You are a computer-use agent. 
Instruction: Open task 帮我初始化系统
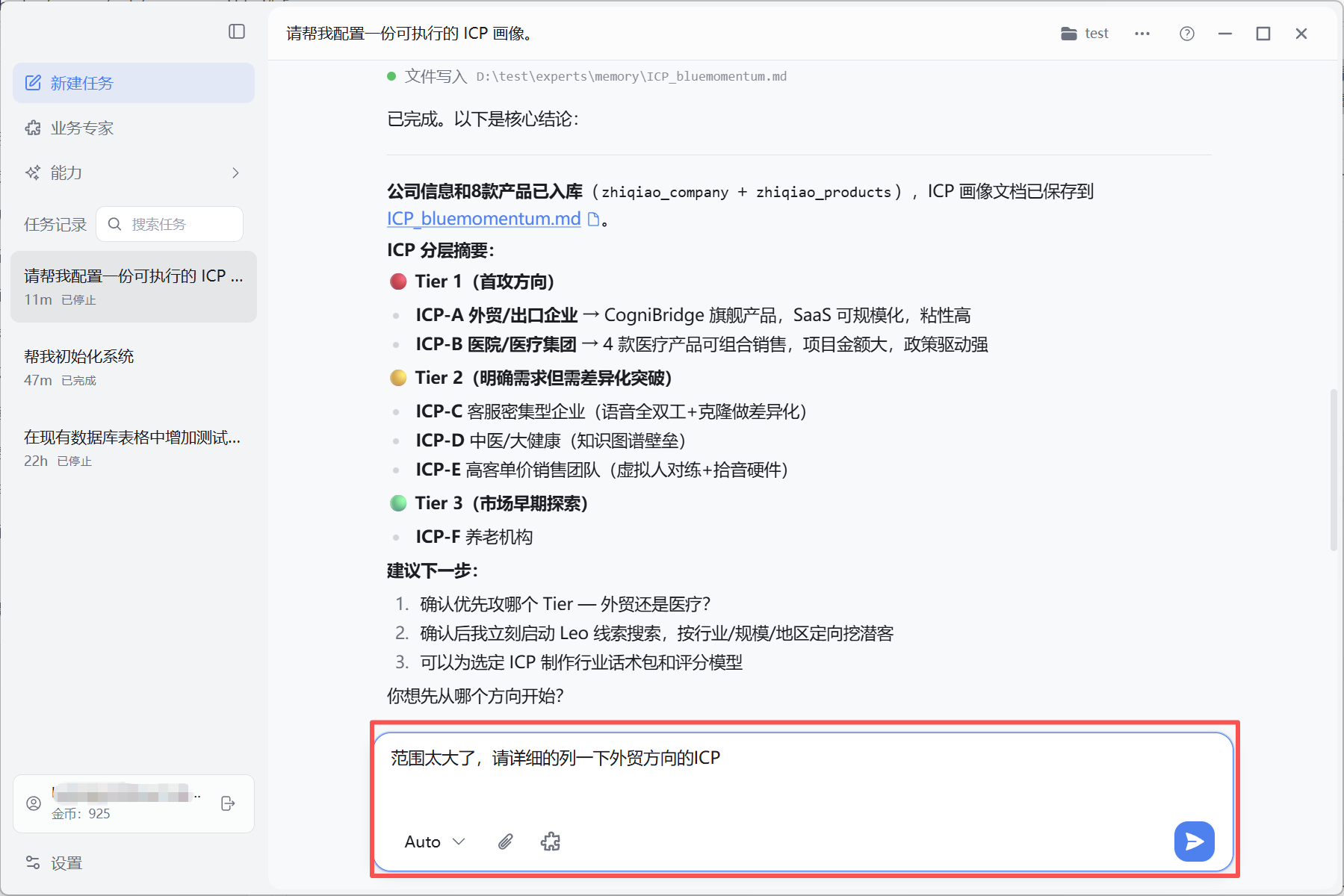point(134,367)
